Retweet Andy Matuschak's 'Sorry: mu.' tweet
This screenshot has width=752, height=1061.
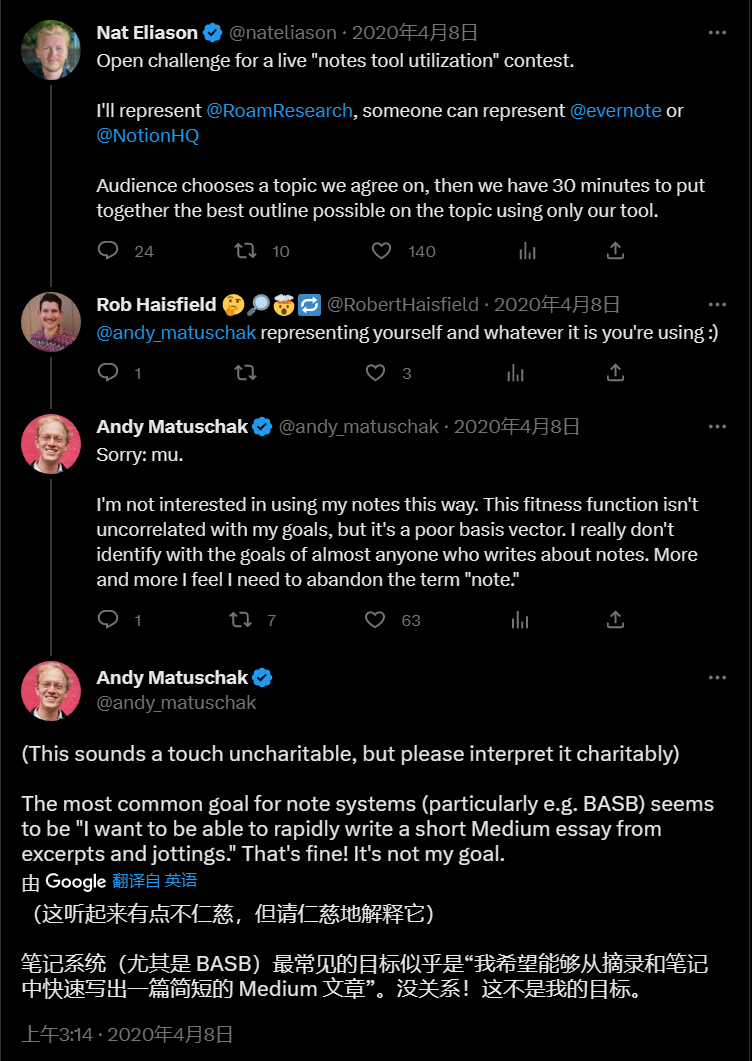240,620
